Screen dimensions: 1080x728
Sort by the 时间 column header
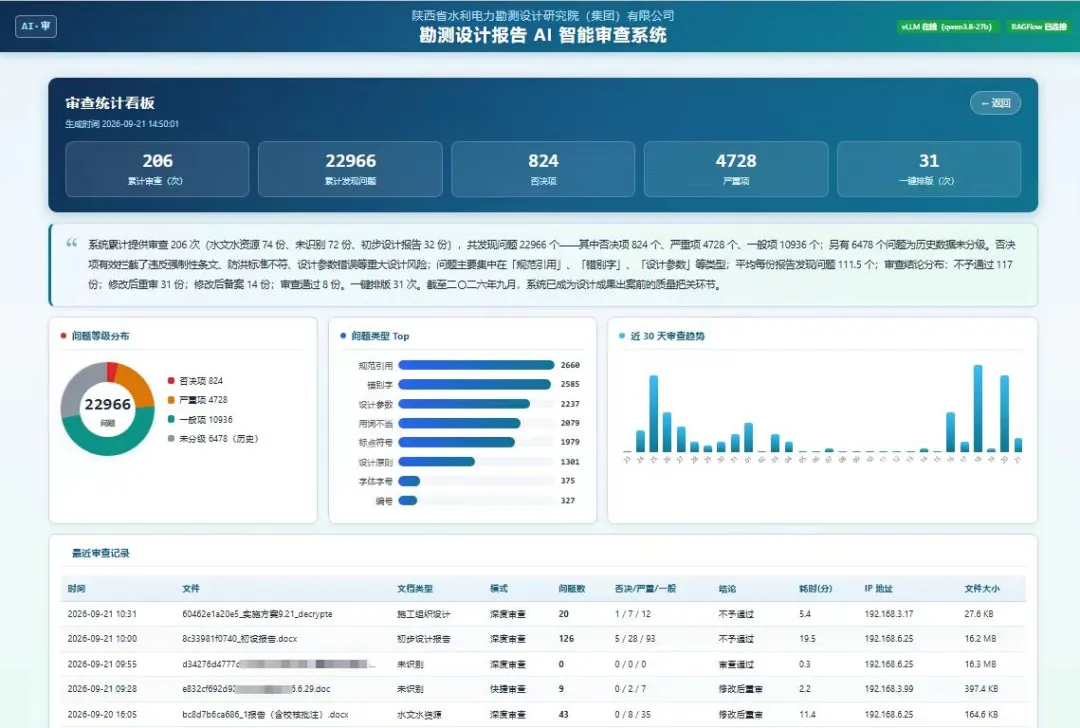[x=76, y=588]
